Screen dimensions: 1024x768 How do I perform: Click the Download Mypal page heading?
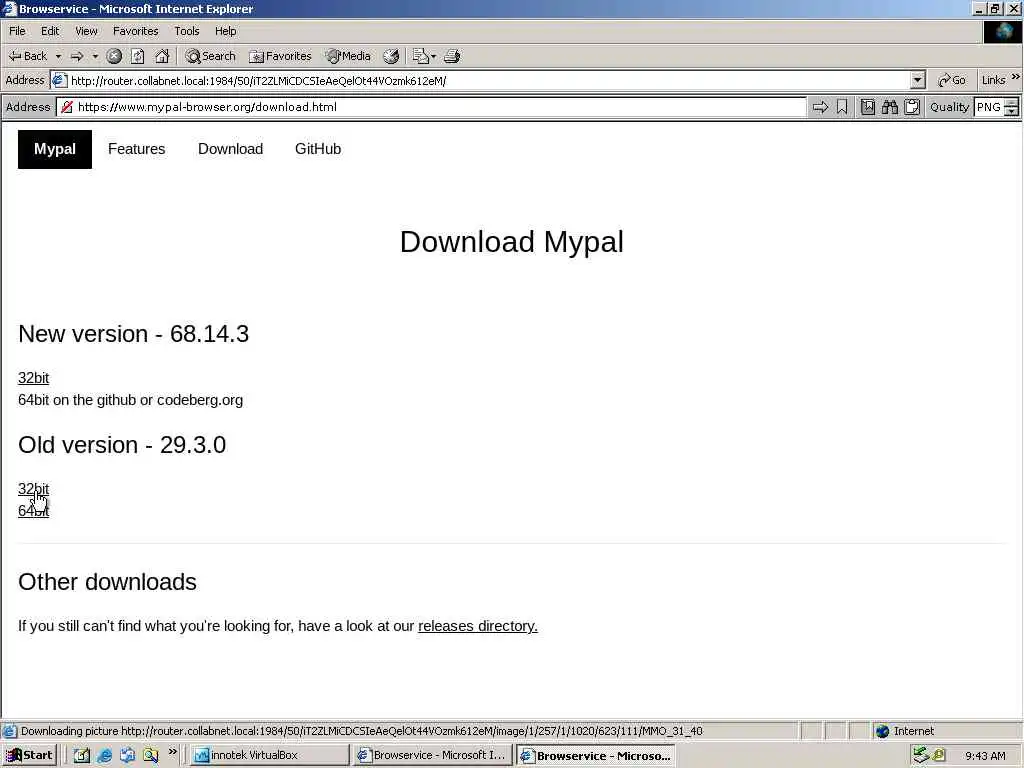tap(512, 242)
